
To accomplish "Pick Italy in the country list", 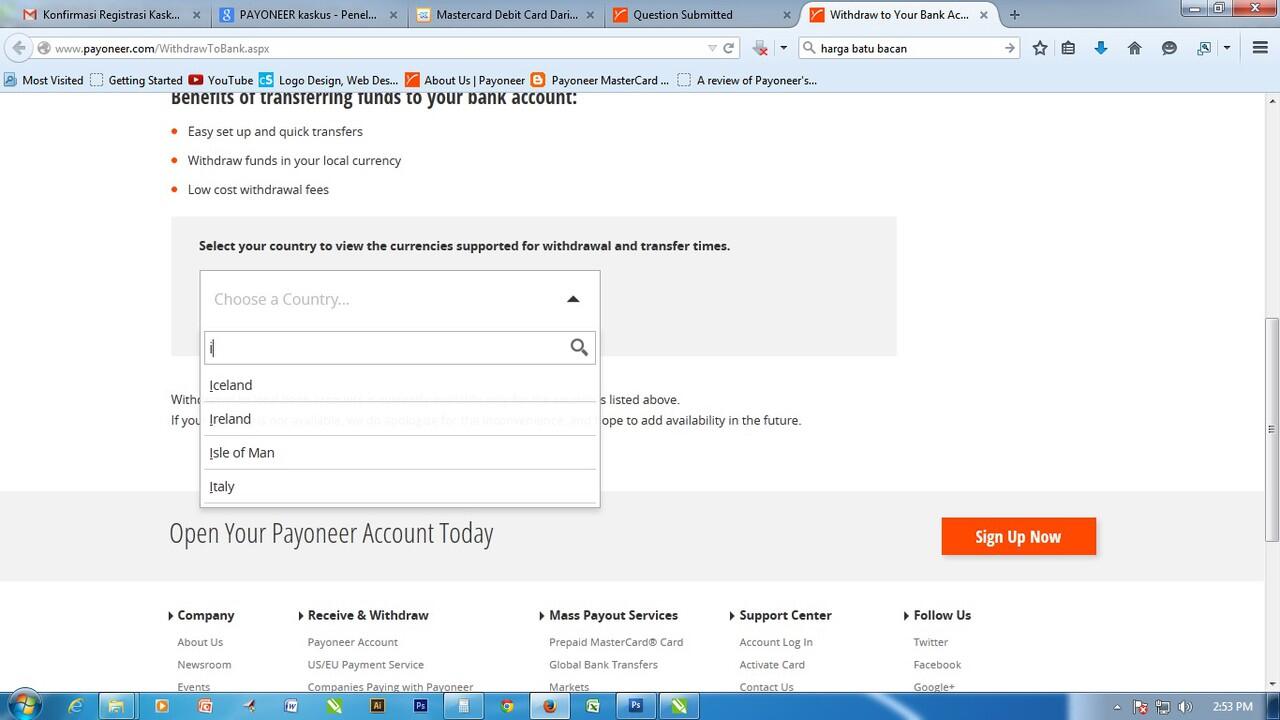I will (400, 487).
